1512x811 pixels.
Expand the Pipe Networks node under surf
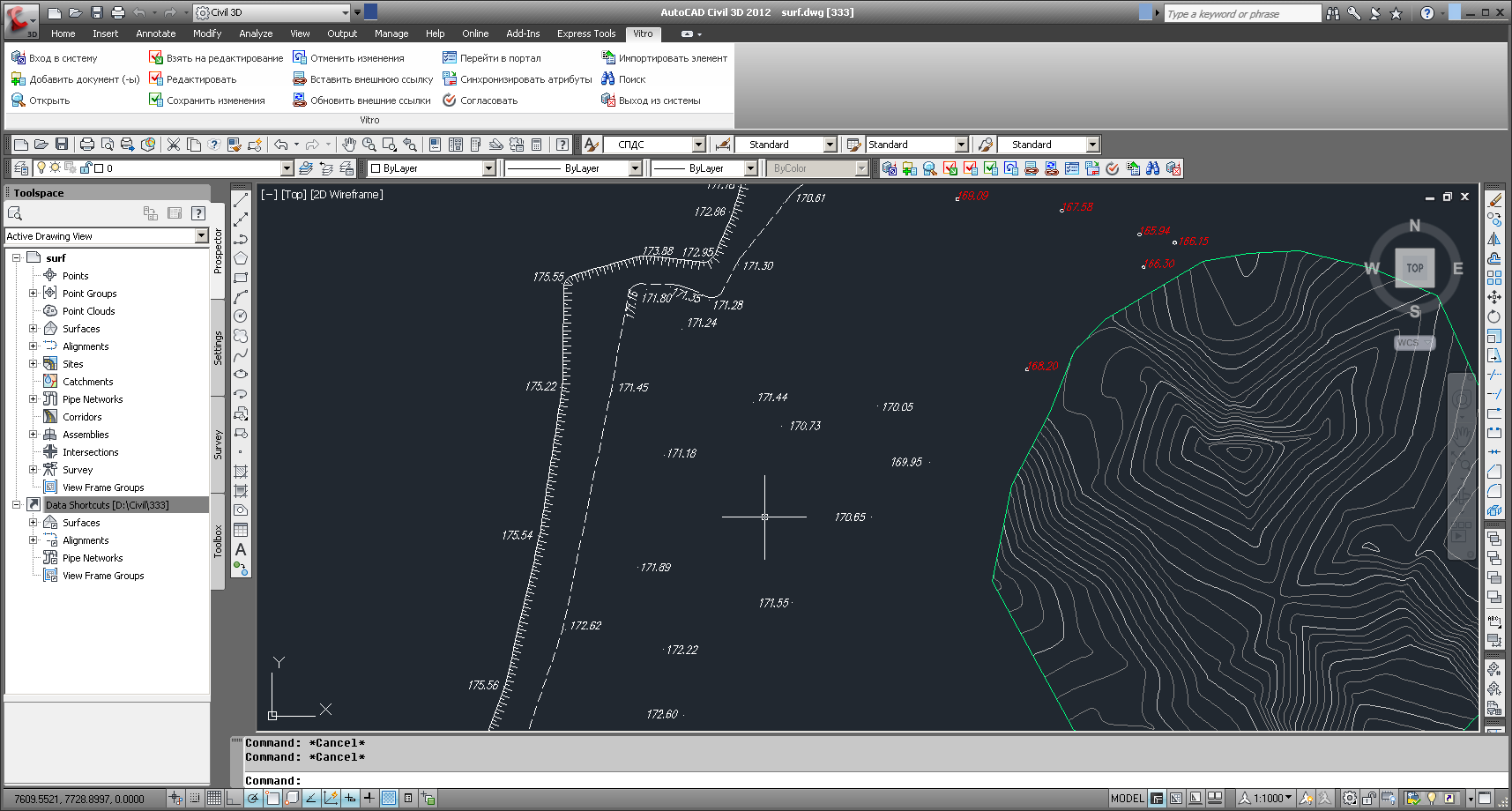point(34,399)
